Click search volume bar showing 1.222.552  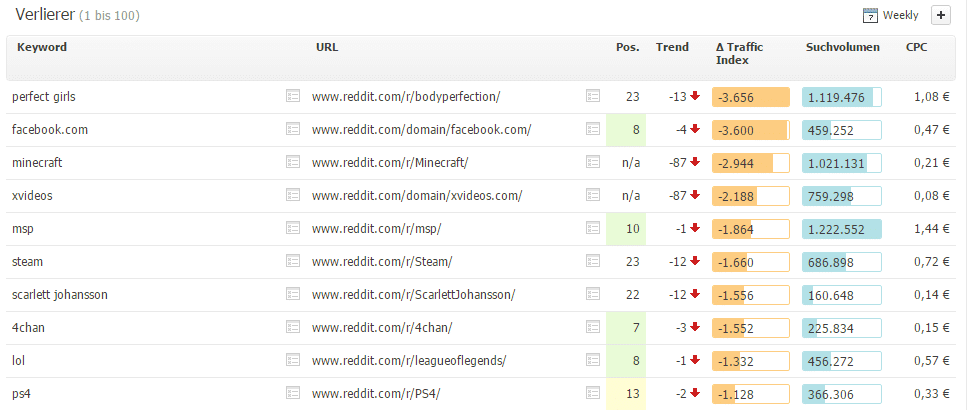pyautogui.click(x=841, y=229)
